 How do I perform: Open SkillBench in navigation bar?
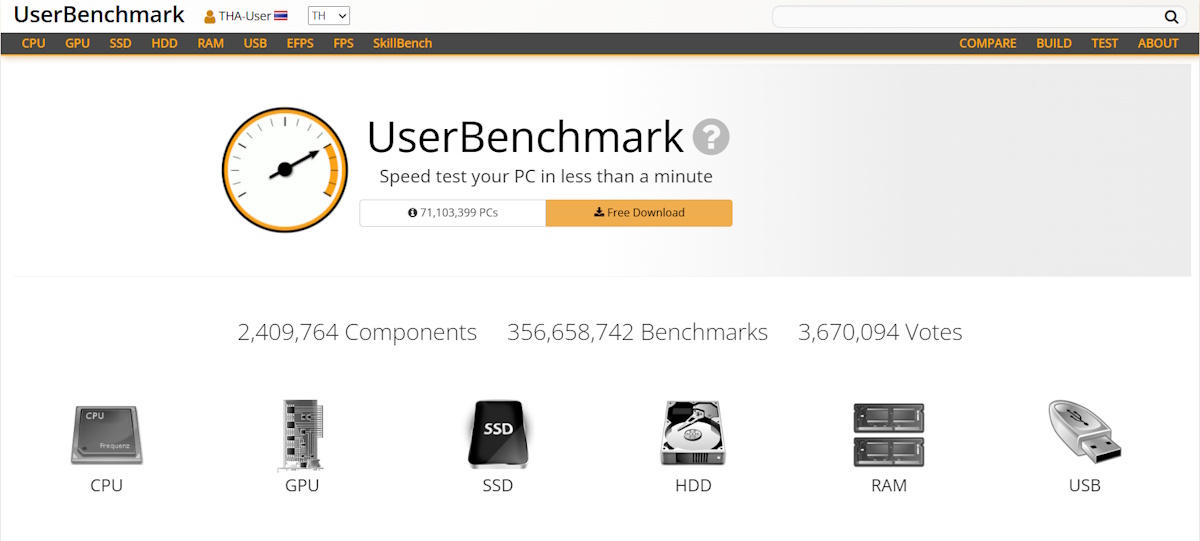[x=402, y=43]
